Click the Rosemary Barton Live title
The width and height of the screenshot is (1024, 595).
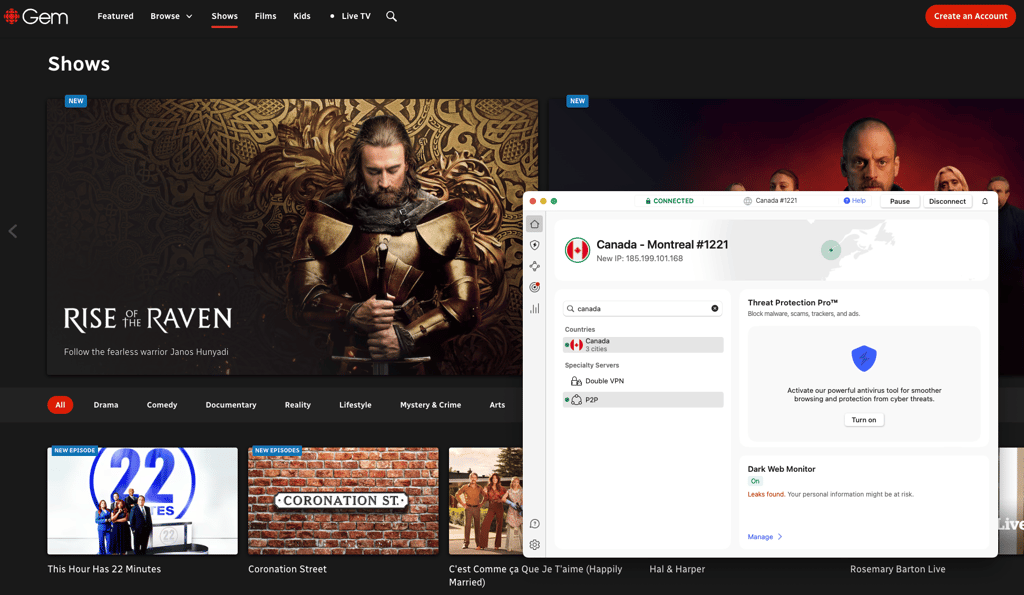pos(897,569)
